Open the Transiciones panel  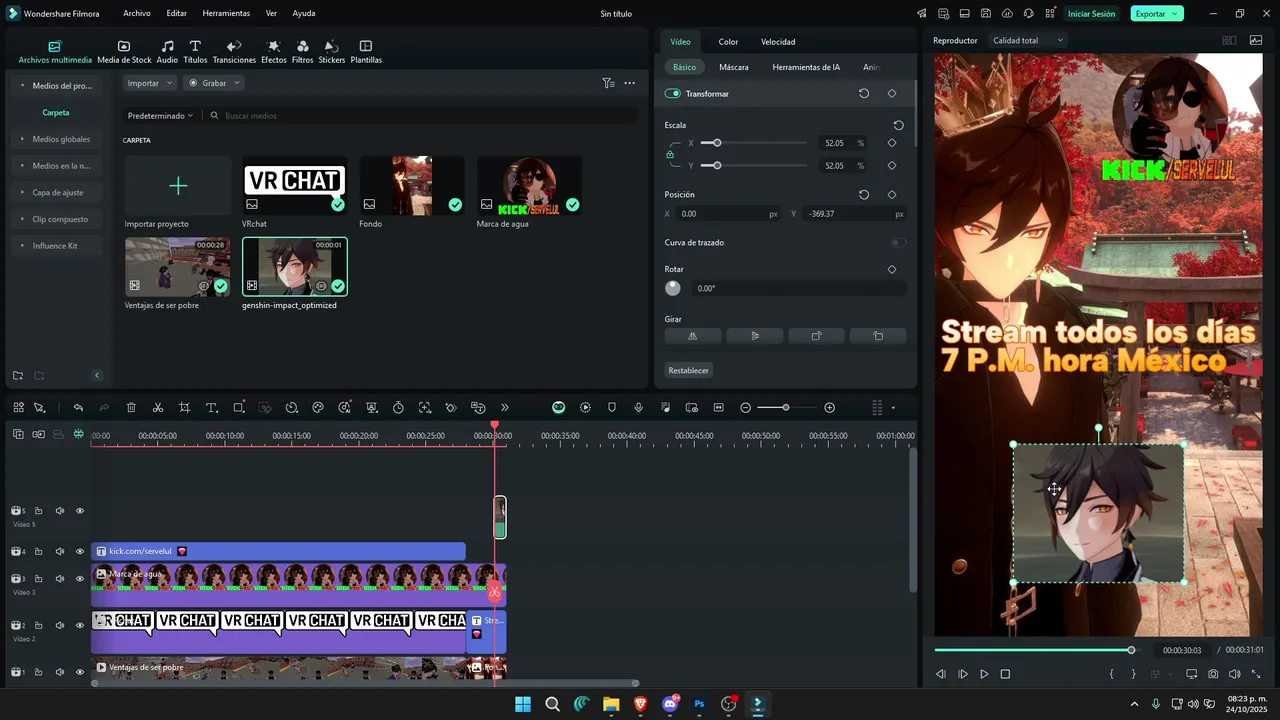pos(234,52)
